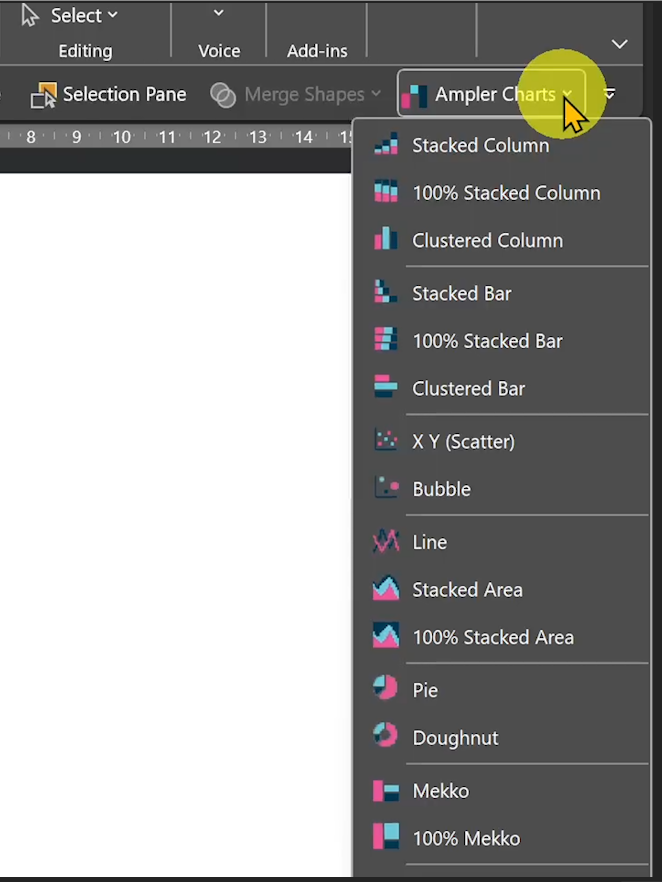The width and height of the screenshot is (662, 882).
Task: Click the Clustered Column chart icon
Action: (386, 240)
